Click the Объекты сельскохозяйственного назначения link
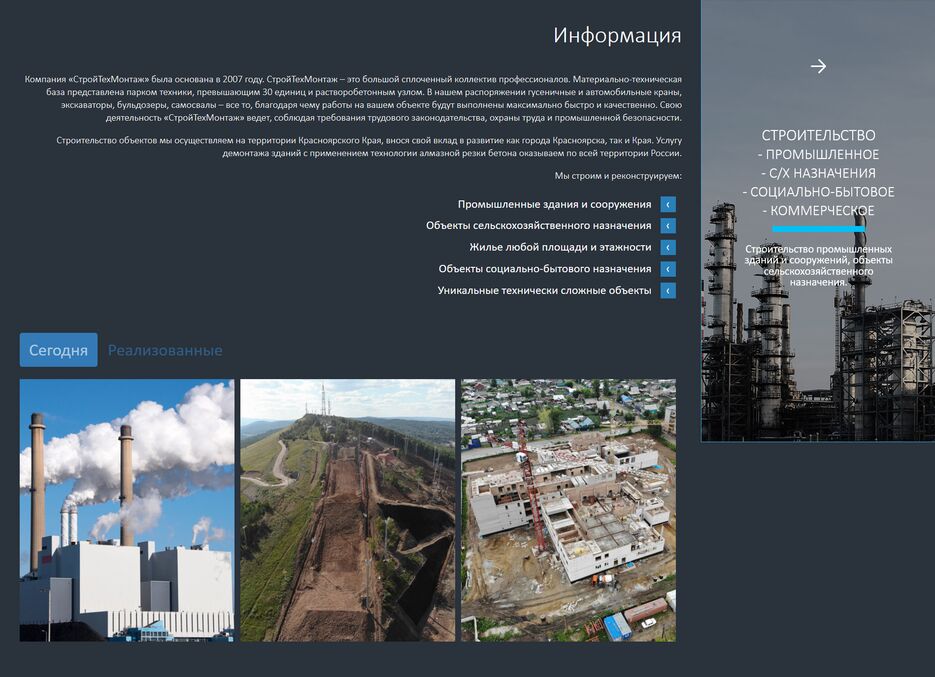Viewport: 935px width, 677px height. [x=538, y=226]
